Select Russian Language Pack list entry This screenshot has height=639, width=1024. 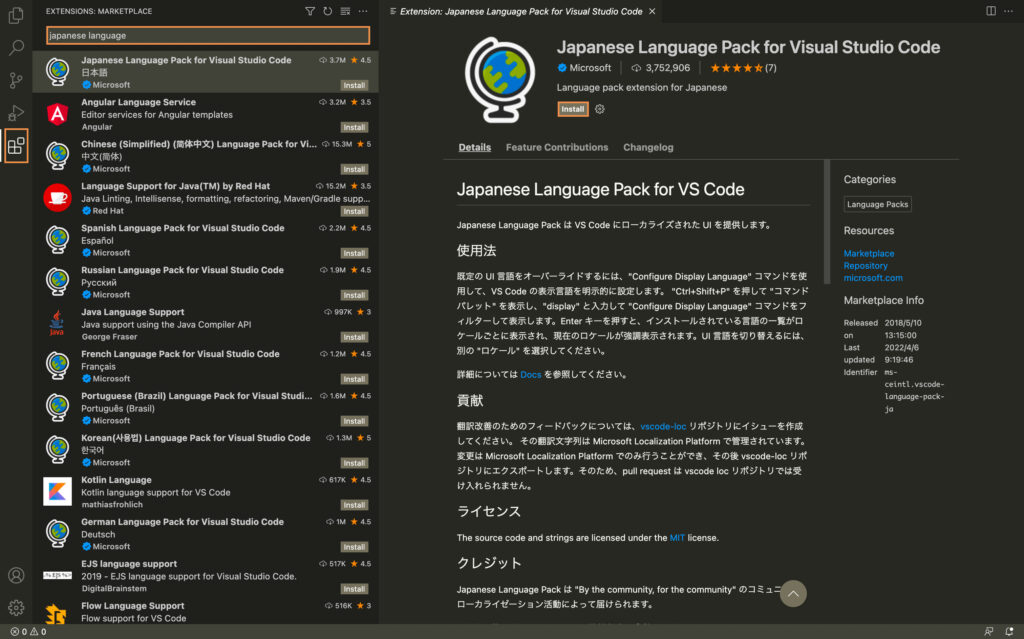[206, 282]
